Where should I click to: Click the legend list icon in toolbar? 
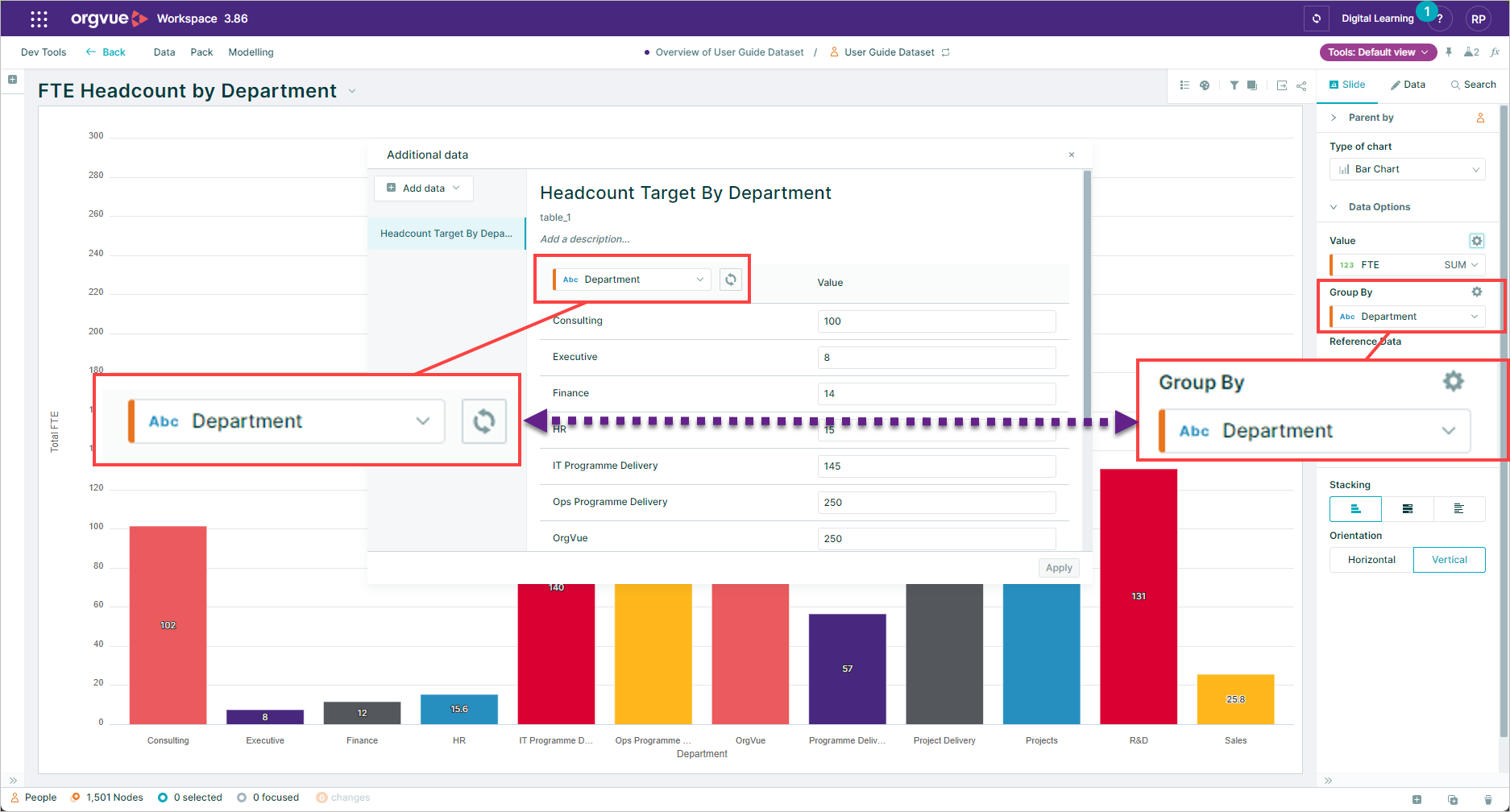1184,85
